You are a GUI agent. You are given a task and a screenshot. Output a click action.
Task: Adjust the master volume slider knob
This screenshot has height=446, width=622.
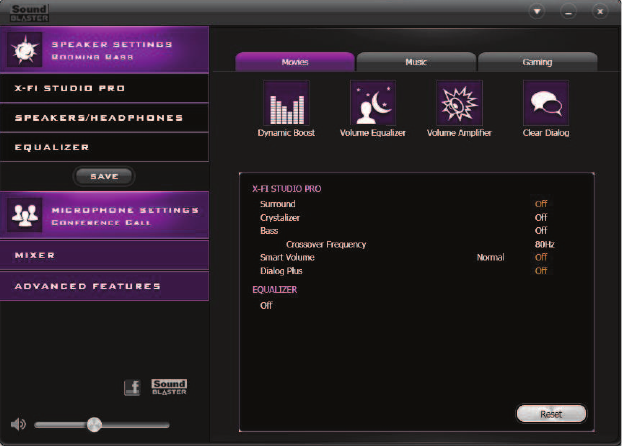pyautogui.click(x=94, y=425)
